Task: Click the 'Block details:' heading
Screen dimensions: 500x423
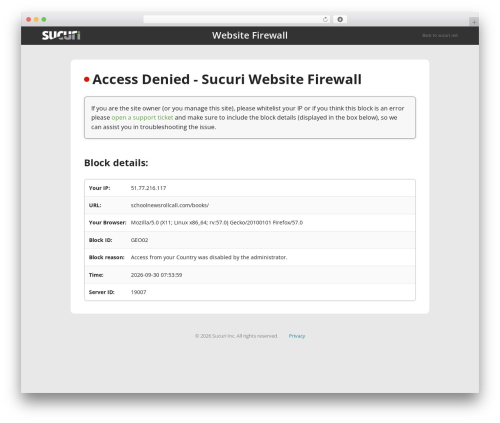Action: (x=116, y=163)
